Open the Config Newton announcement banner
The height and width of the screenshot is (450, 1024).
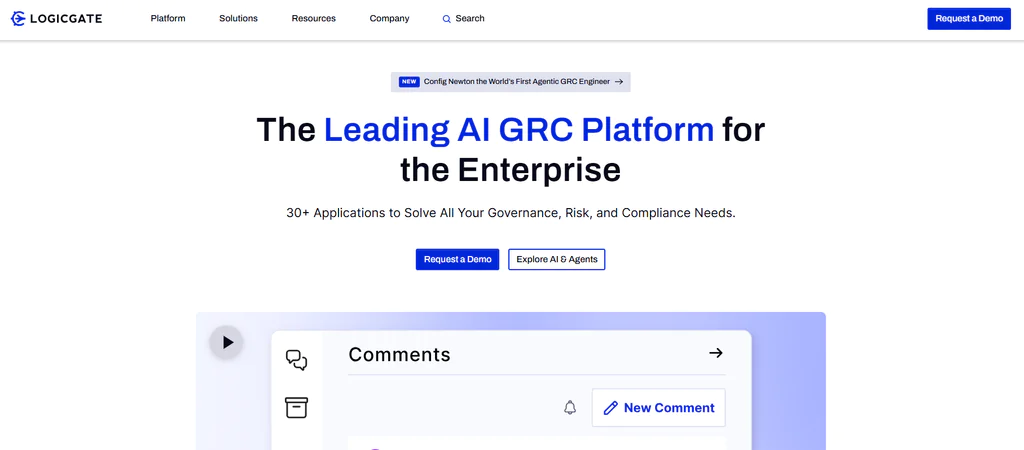pos(511,82)
